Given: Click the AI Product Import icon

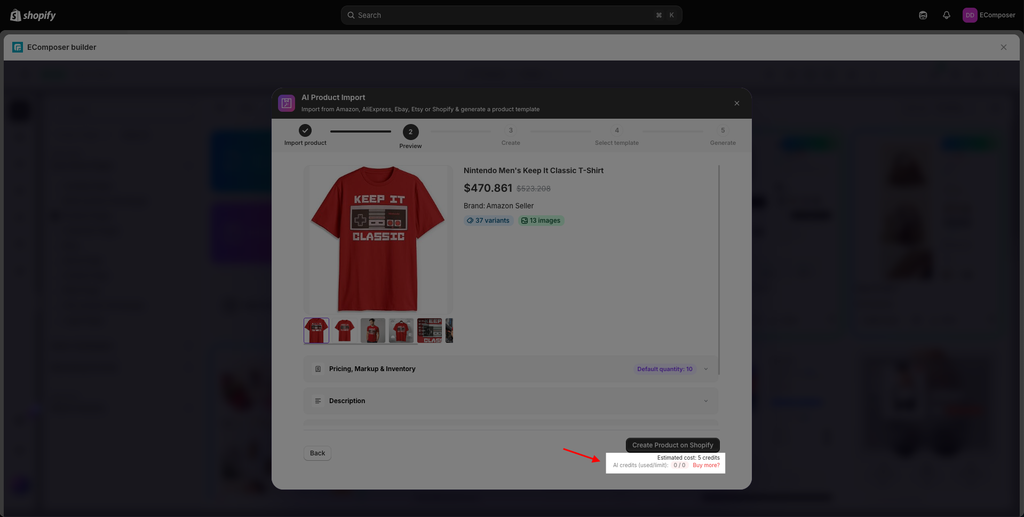Looking at the screenshot, I should (x=286, y=103).
